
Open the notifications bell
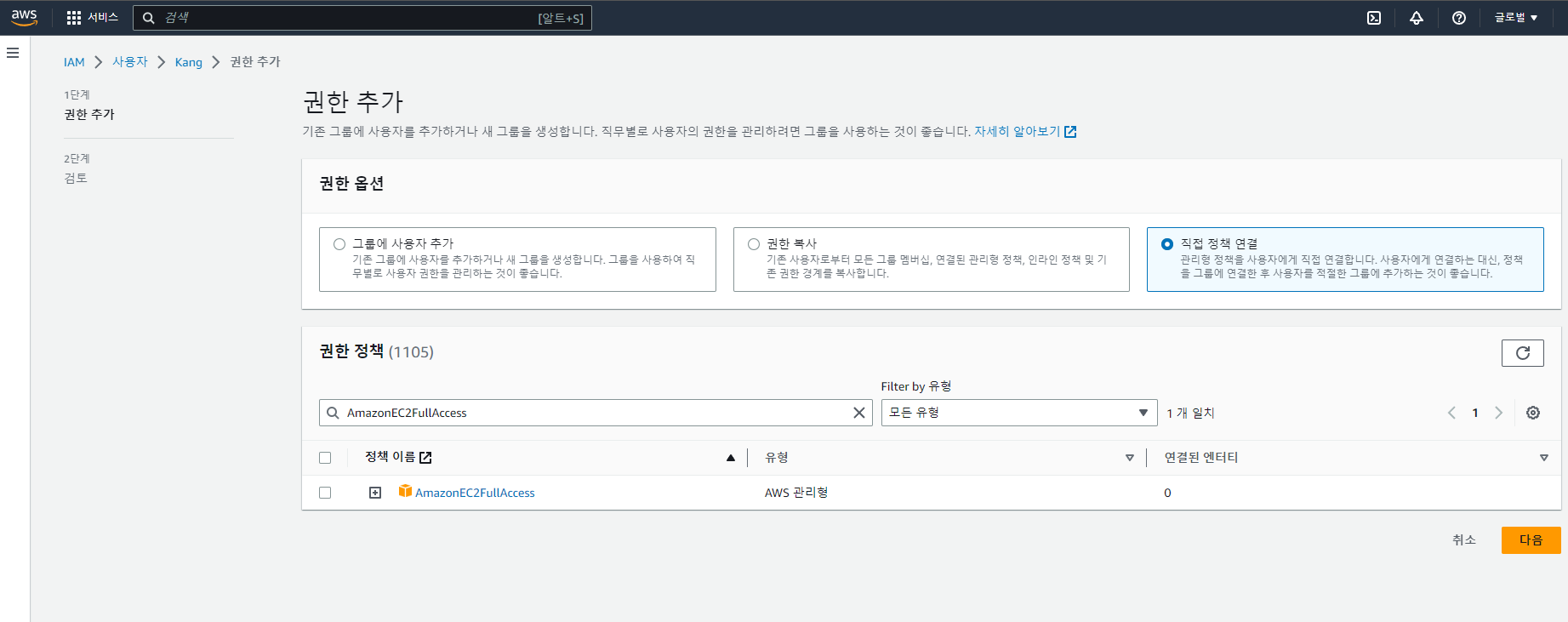pos(1417,18)
